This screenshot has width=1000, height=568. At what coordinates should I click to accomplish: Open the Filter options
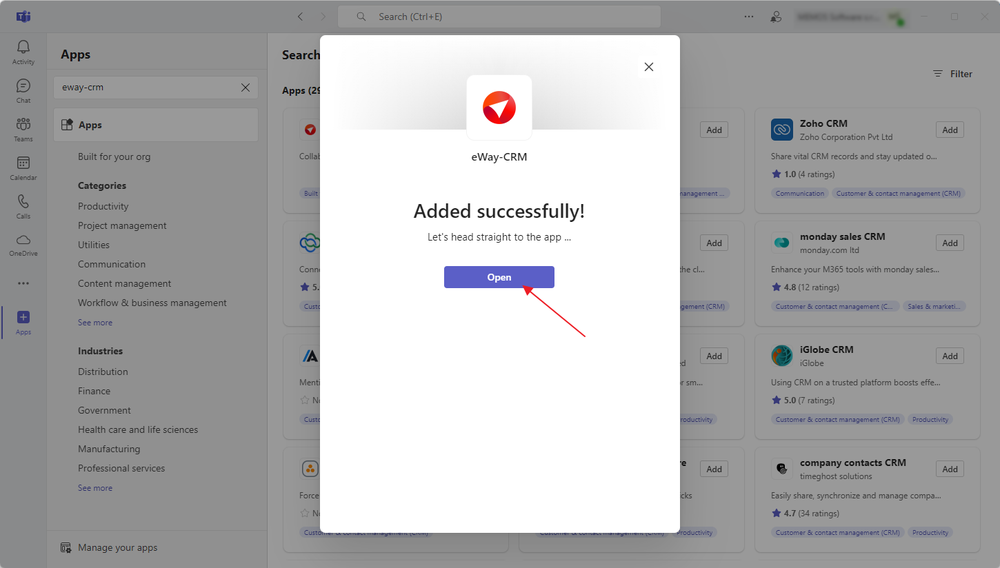(x=952, y=74)
